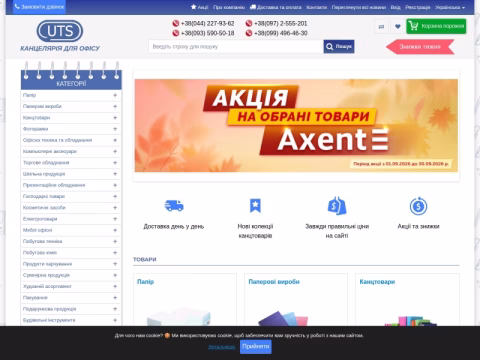Expand Торгове обладнання category plus
480x360 pixels.
point(115,163)
